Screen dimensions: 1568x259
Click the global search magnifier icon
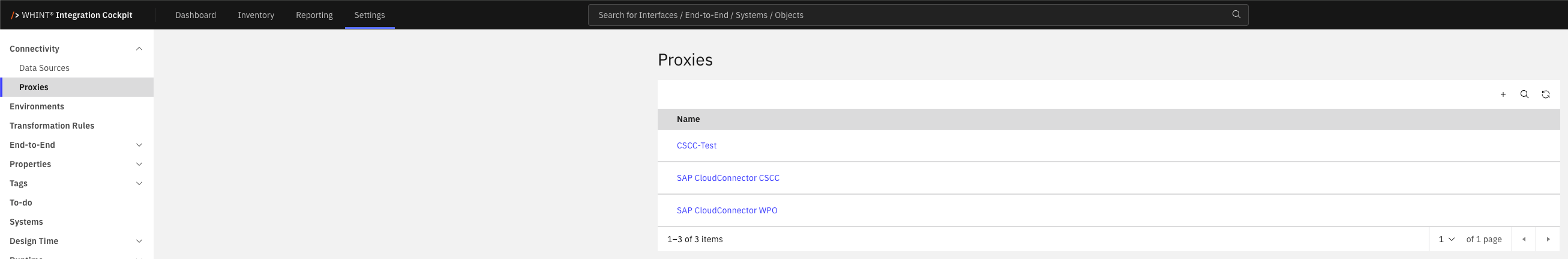click(x=1236, y=14)
